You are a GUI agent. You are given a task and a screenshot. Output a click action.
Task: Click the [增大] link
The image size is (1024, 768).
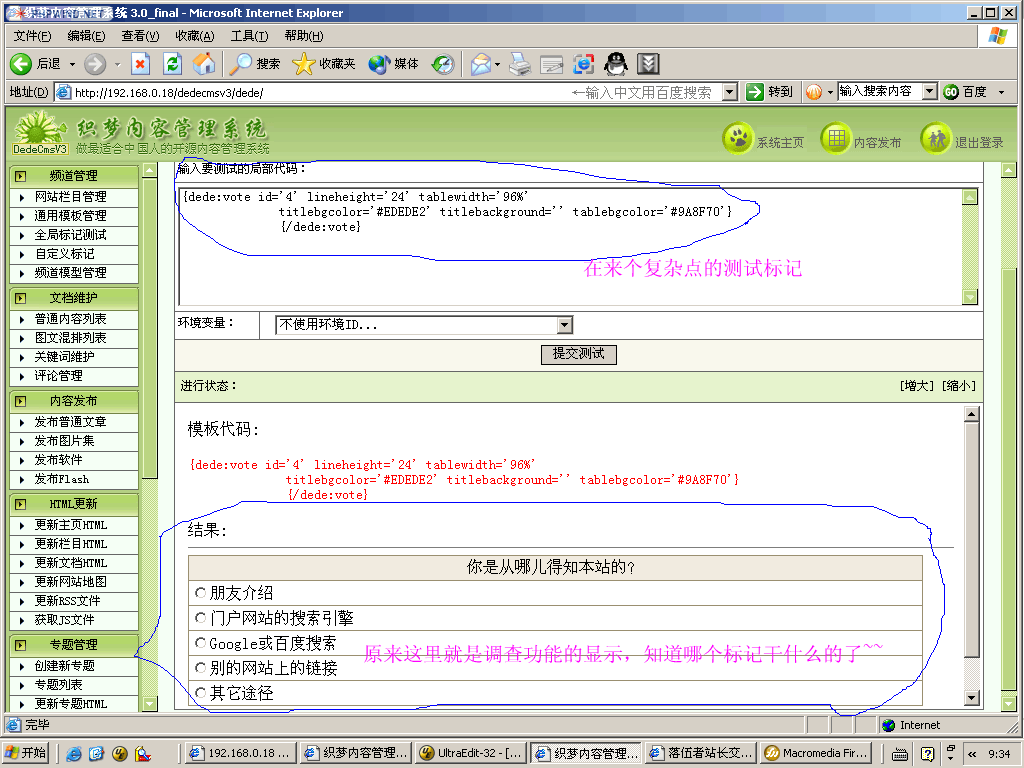tap(918, 386)
